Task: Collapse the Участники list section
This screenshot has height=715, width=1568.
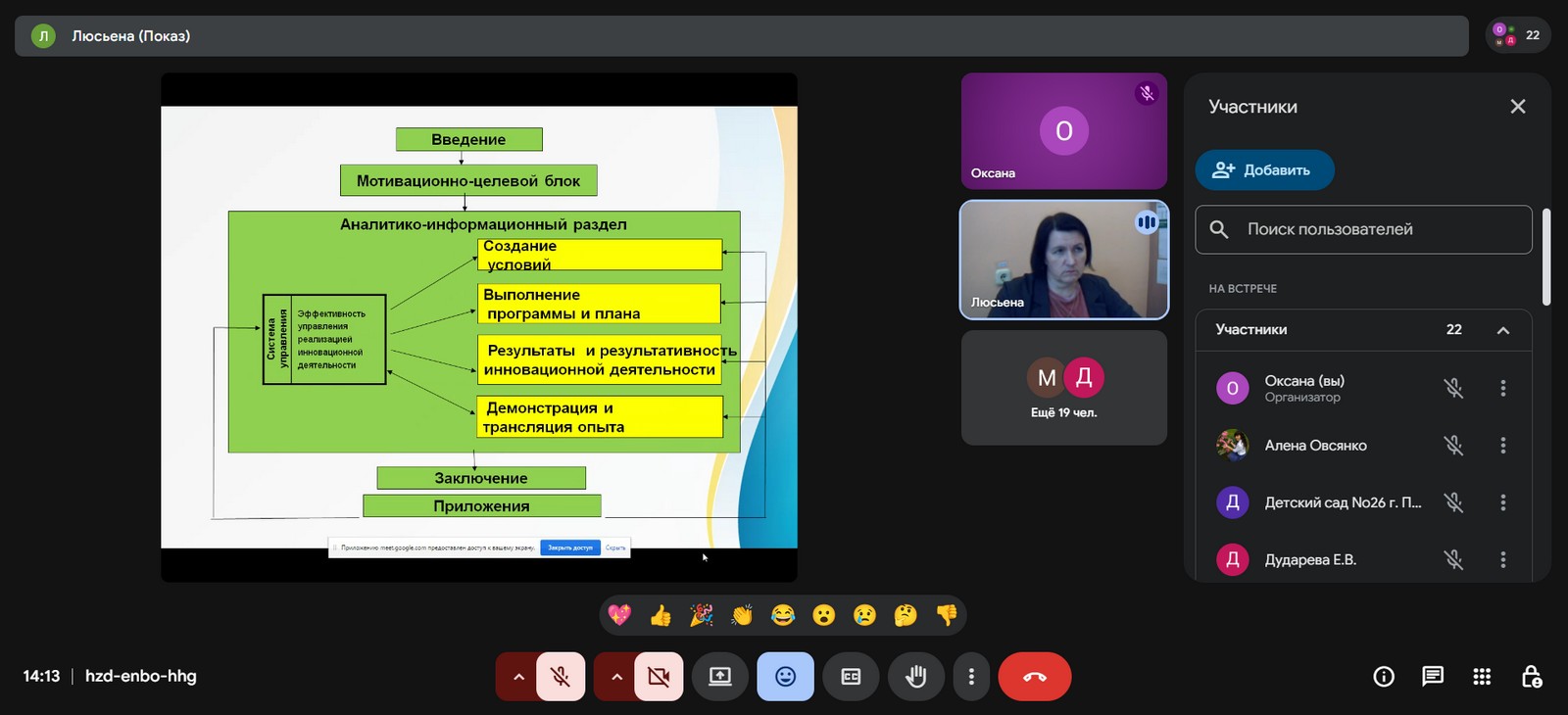Action: click(1502, 330)
